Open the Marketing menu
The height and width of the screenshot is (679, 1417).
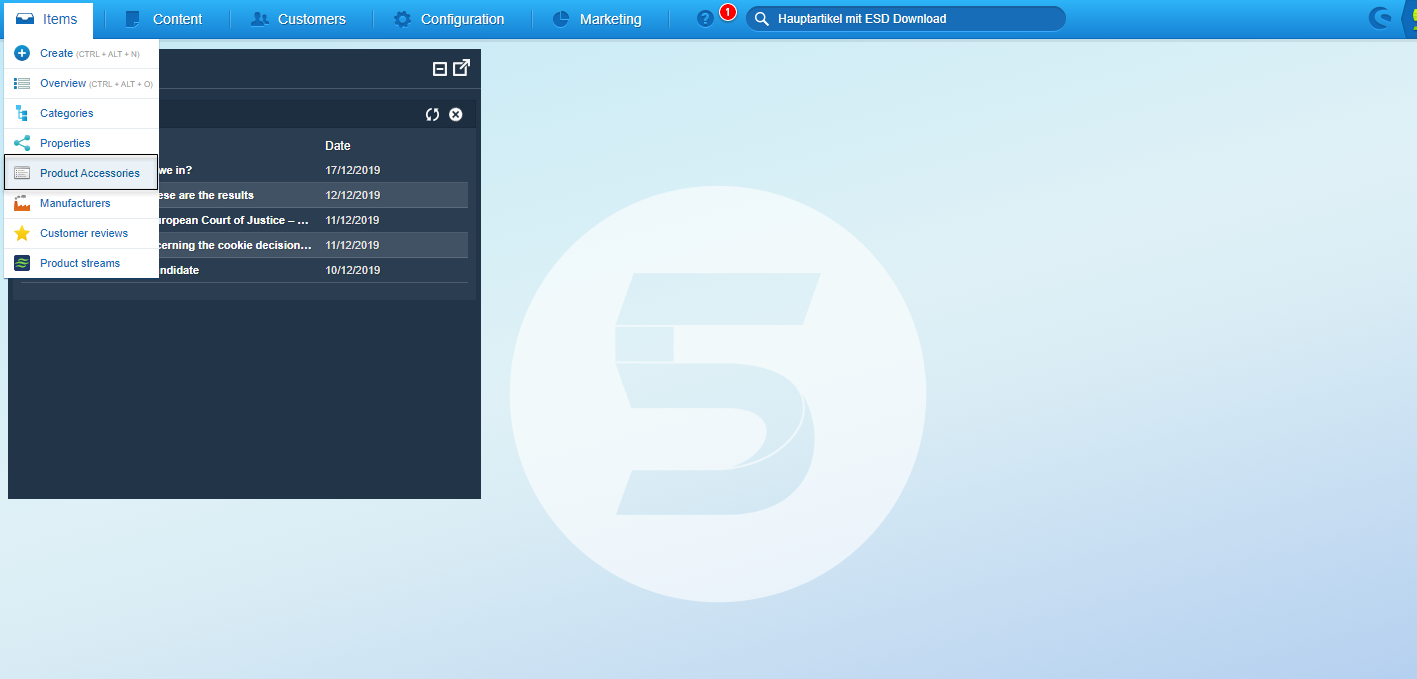(x=598, y=19)
